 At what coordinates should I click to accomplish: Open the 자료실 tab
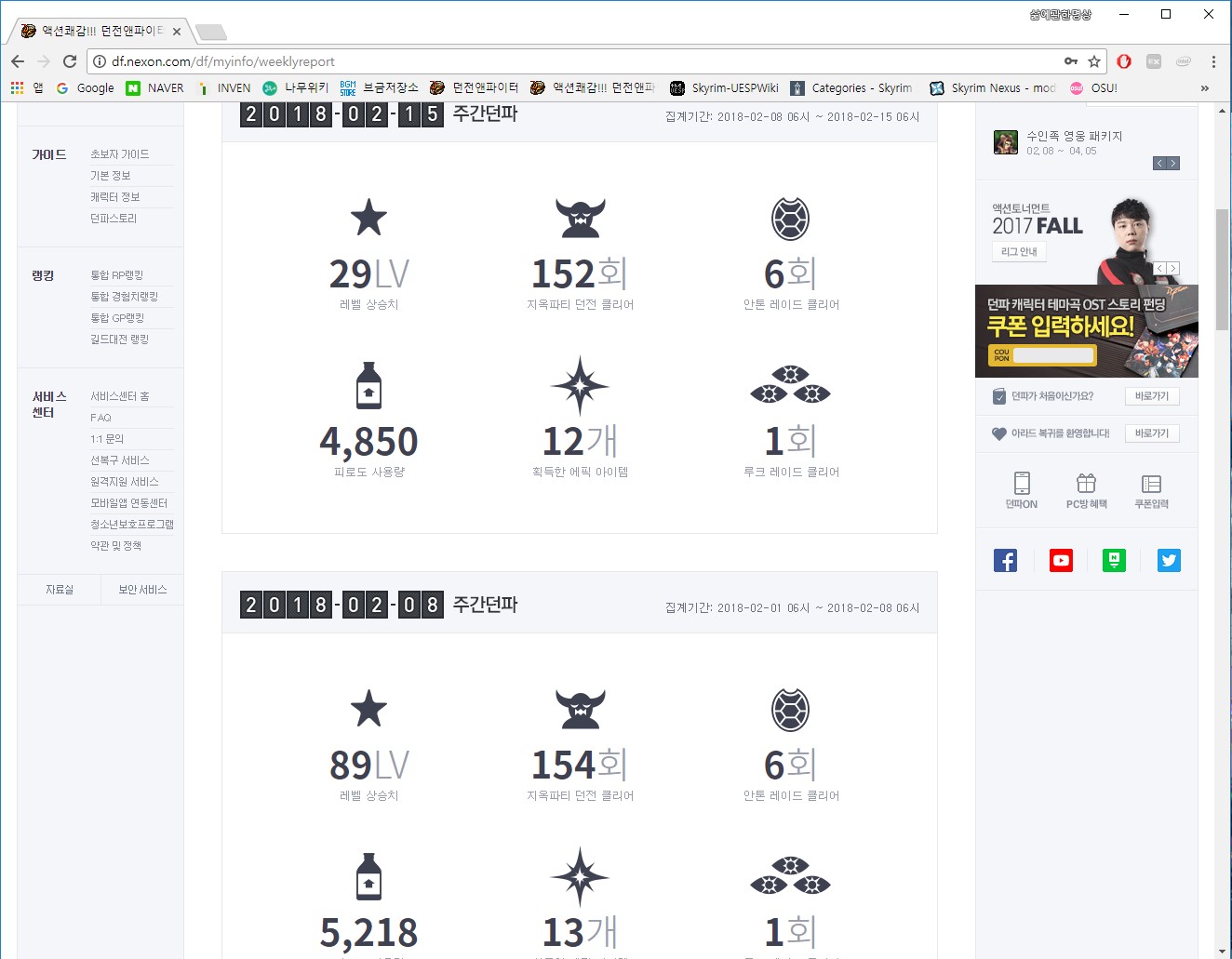click(x=60, y=590)
